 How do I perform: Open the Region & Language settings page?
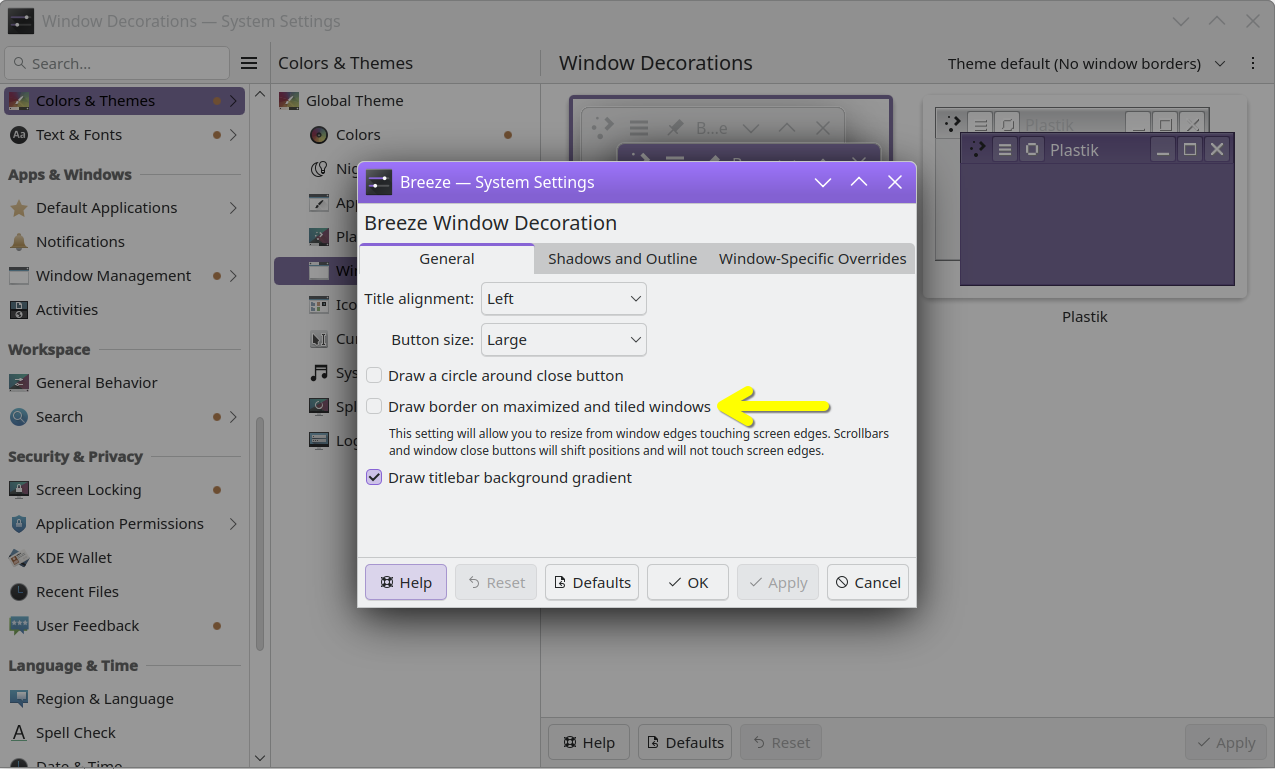[x=125, y=699]
